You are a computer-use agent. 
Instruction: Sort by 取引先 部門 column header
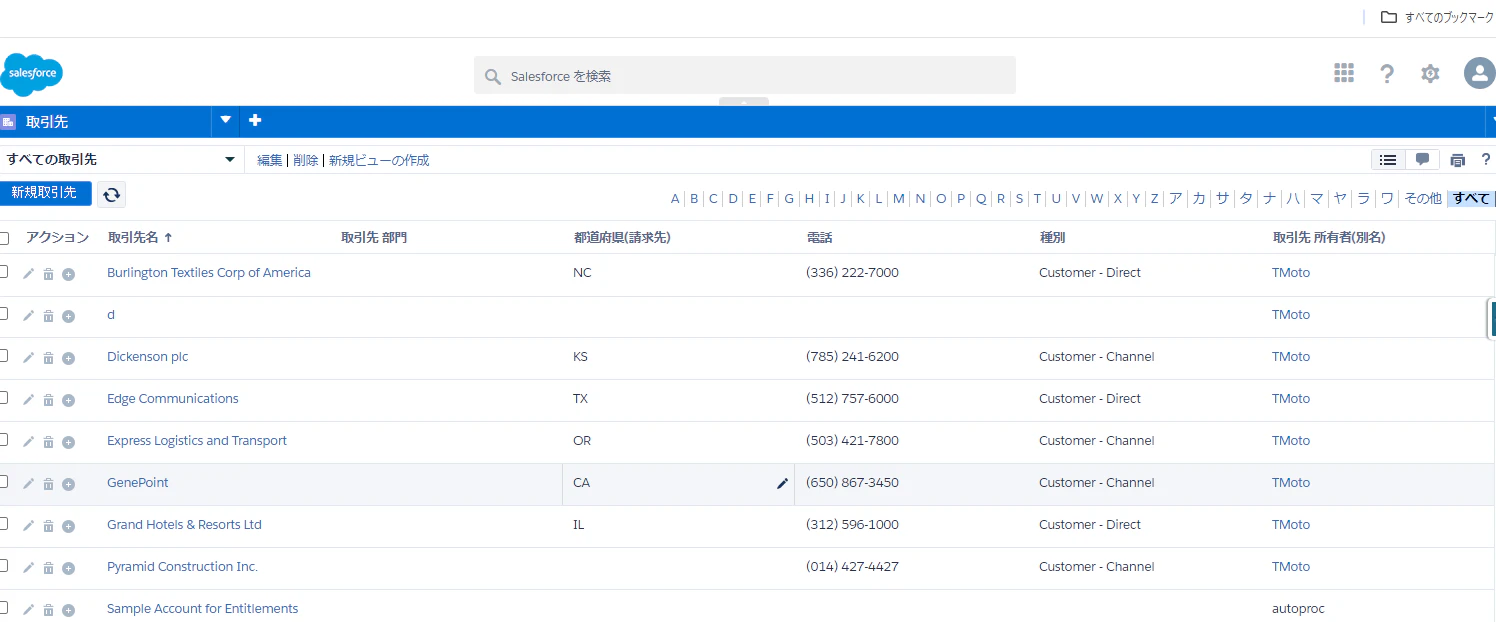pos(374,238)
